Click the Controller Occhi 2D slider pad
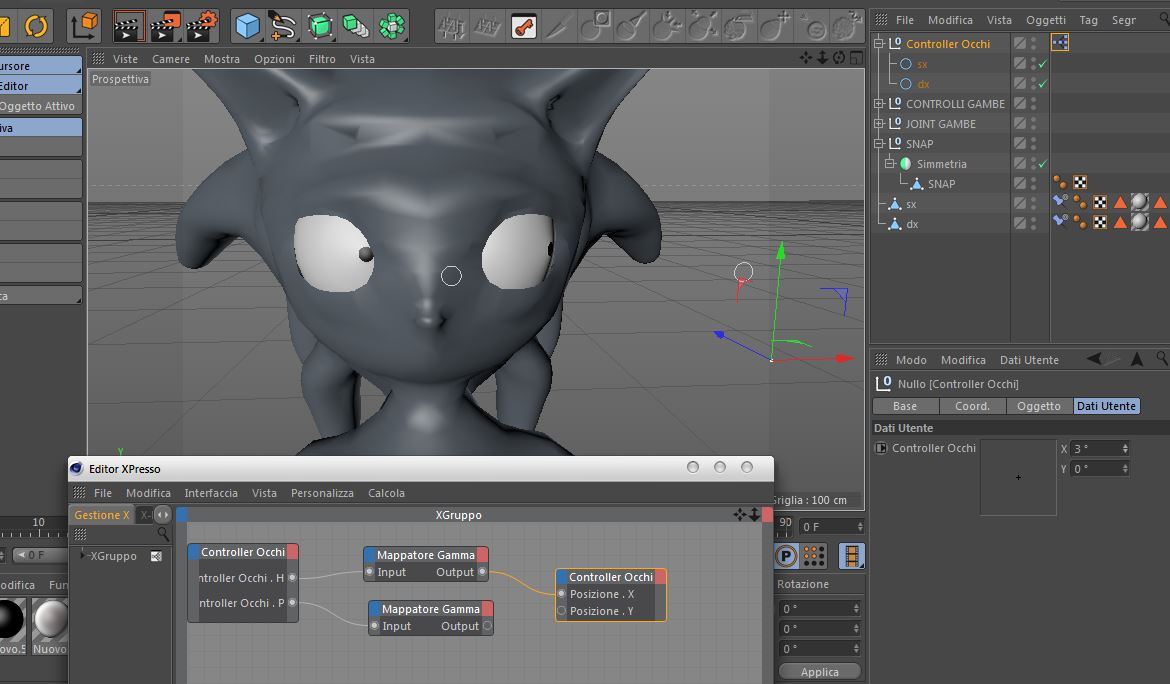This screenshot has height=684, width=1170. pos(1018,477)
